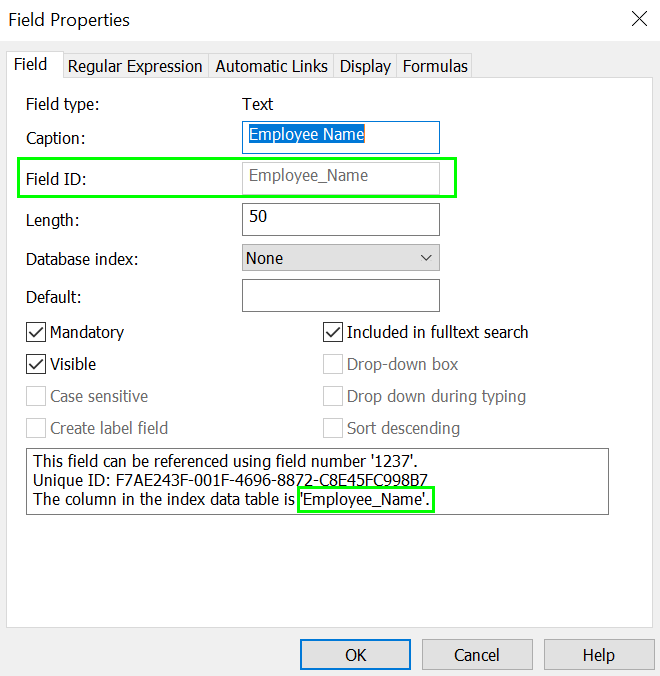Screen dimensions: 660x676
Task: Switch to the Regular Expression tab
Action: [x=134, y=66]
